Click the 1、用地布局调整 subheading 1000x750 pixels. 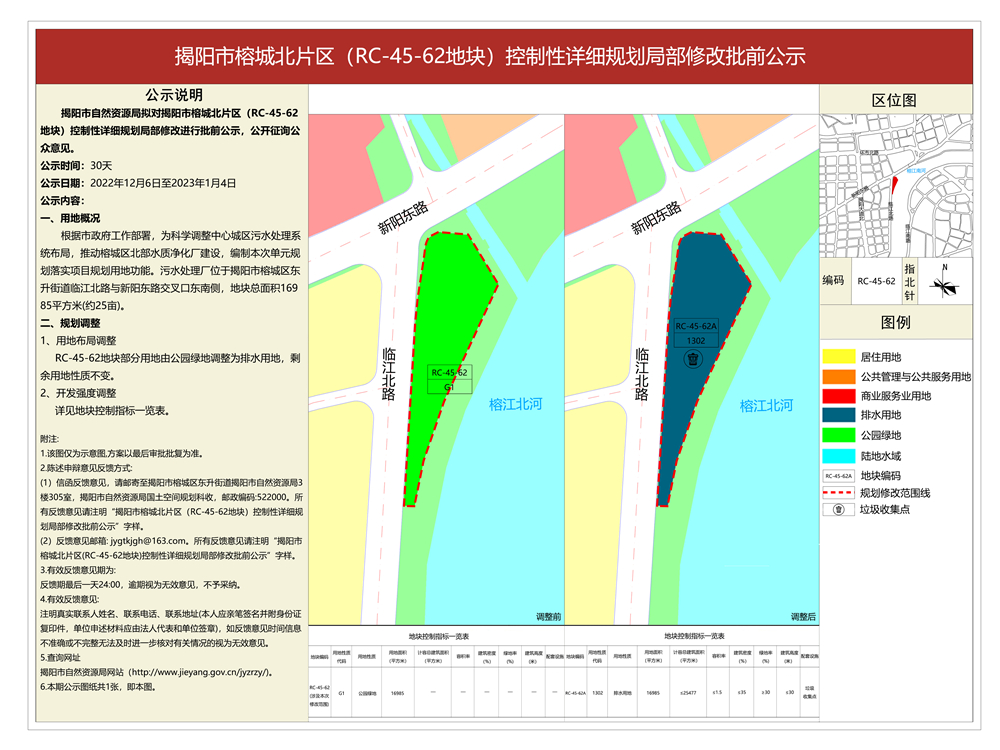(78, 341)
